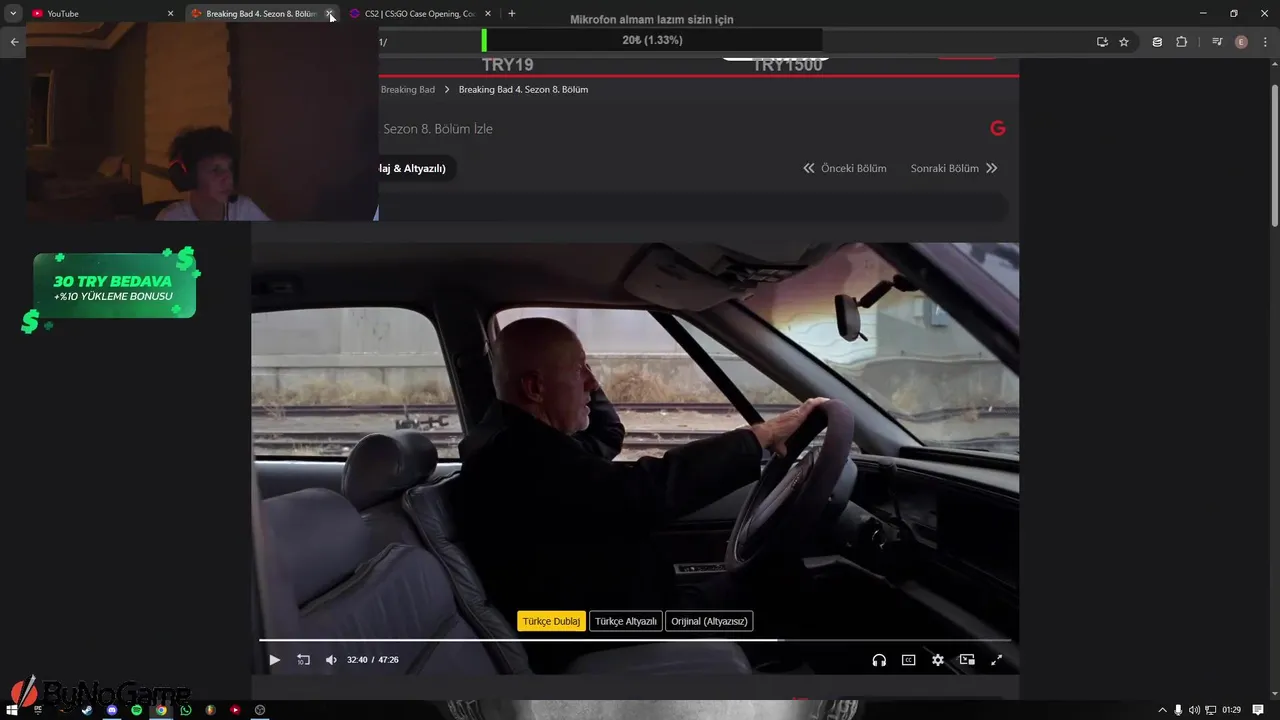Open WhatsApp from the taskbar

pos(186,710)
